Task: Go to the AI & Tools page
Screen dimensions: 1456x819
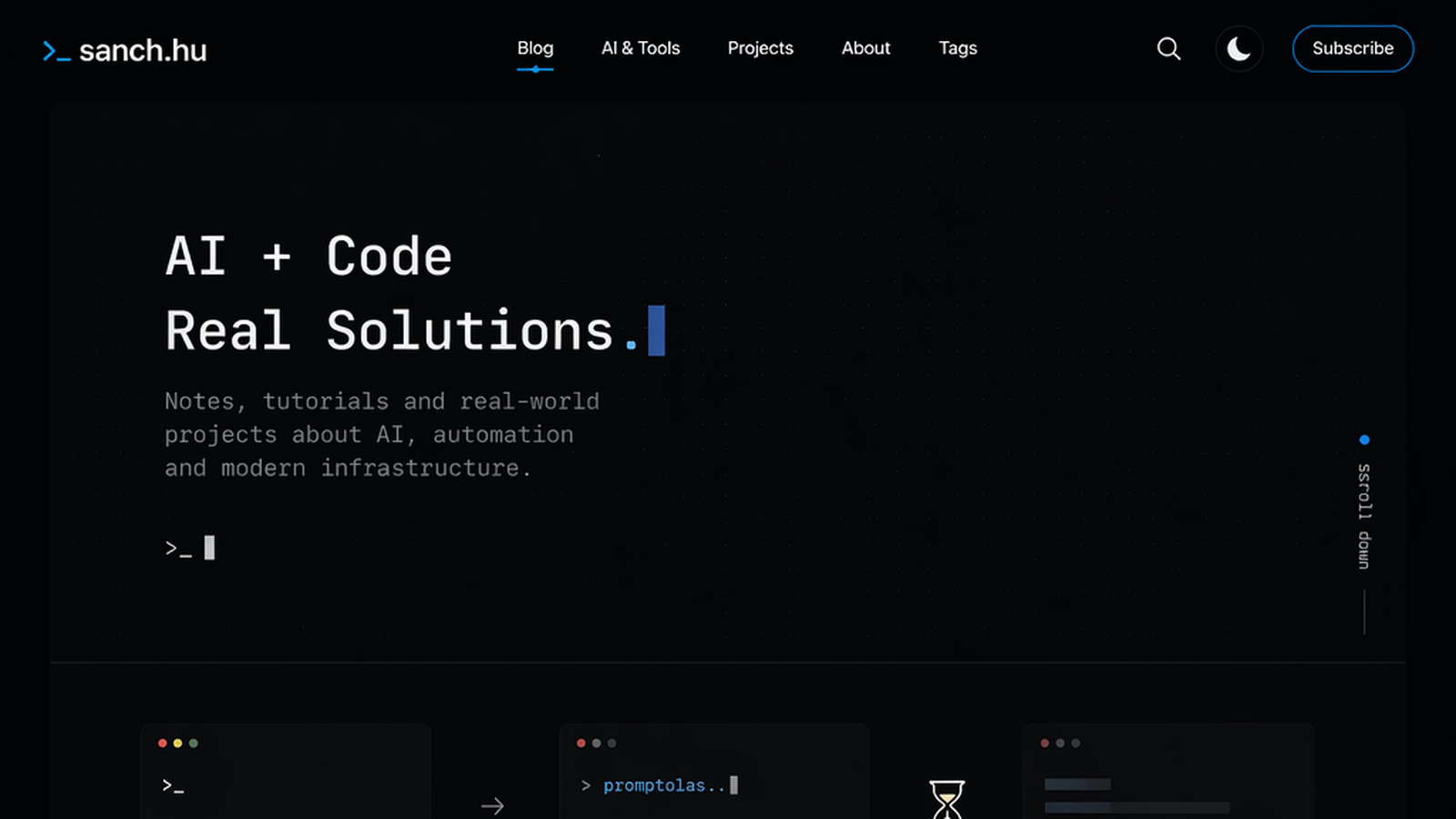Action: (640, 49)
